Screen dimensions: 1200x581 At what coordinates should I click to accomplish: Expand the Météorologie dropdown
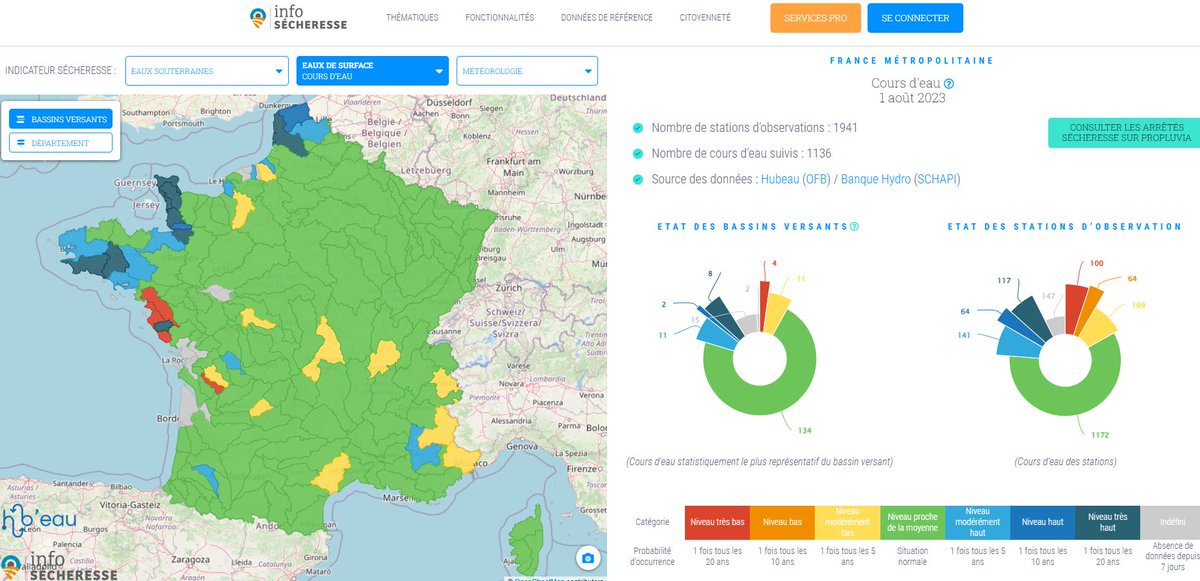(527, 71)
